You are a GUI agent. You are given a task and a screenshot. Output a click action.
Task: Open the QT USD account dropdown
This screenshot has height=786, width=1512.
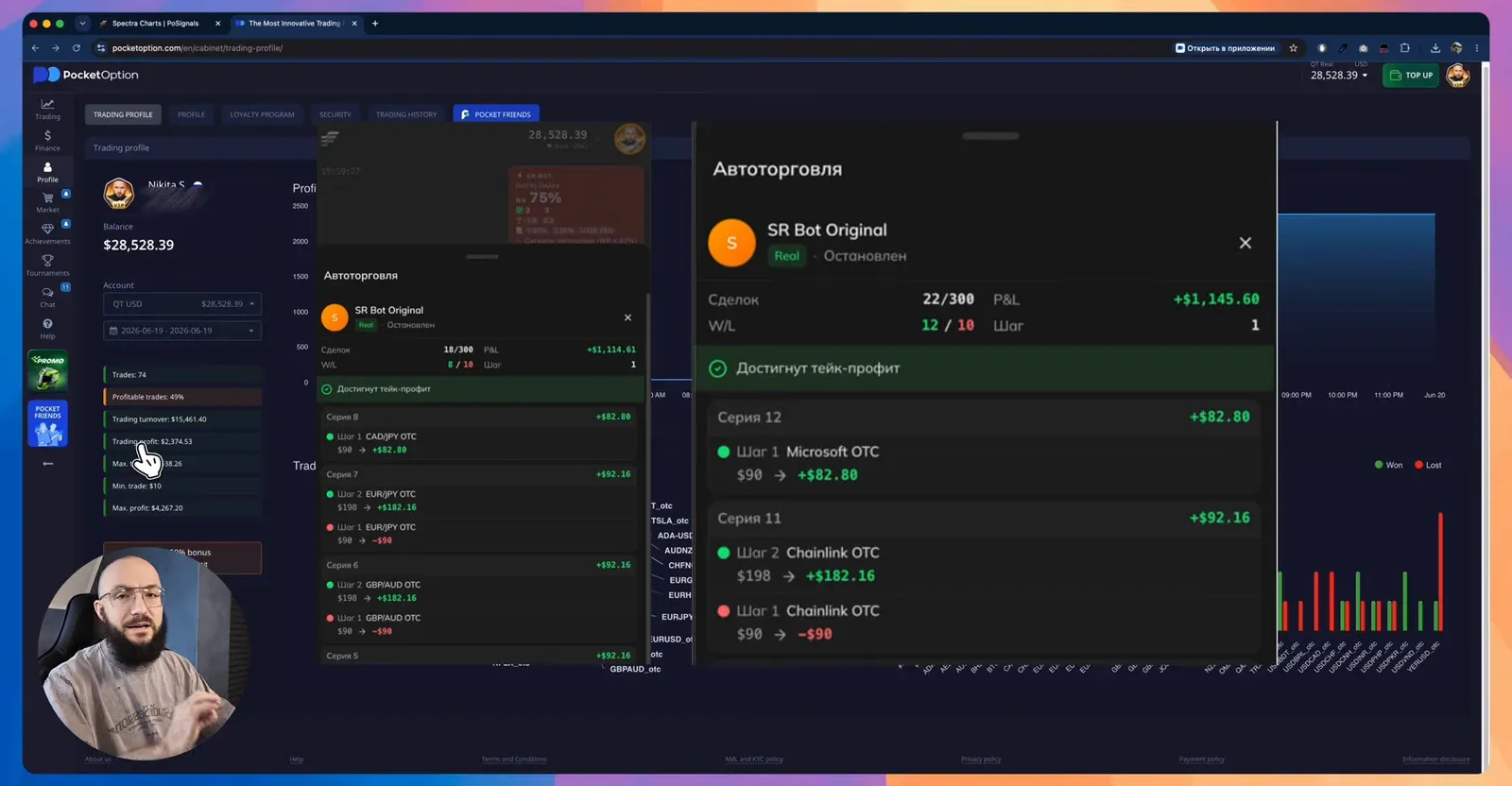point(182,304)
